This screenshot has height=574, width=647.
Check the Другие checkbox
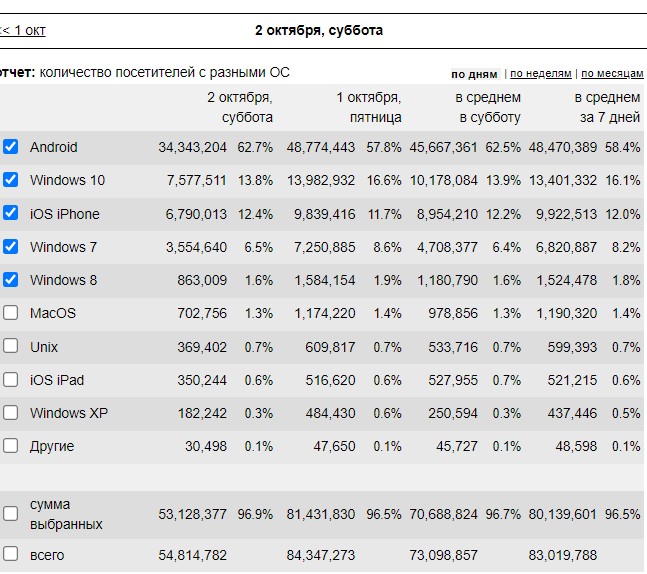(10, 446)
